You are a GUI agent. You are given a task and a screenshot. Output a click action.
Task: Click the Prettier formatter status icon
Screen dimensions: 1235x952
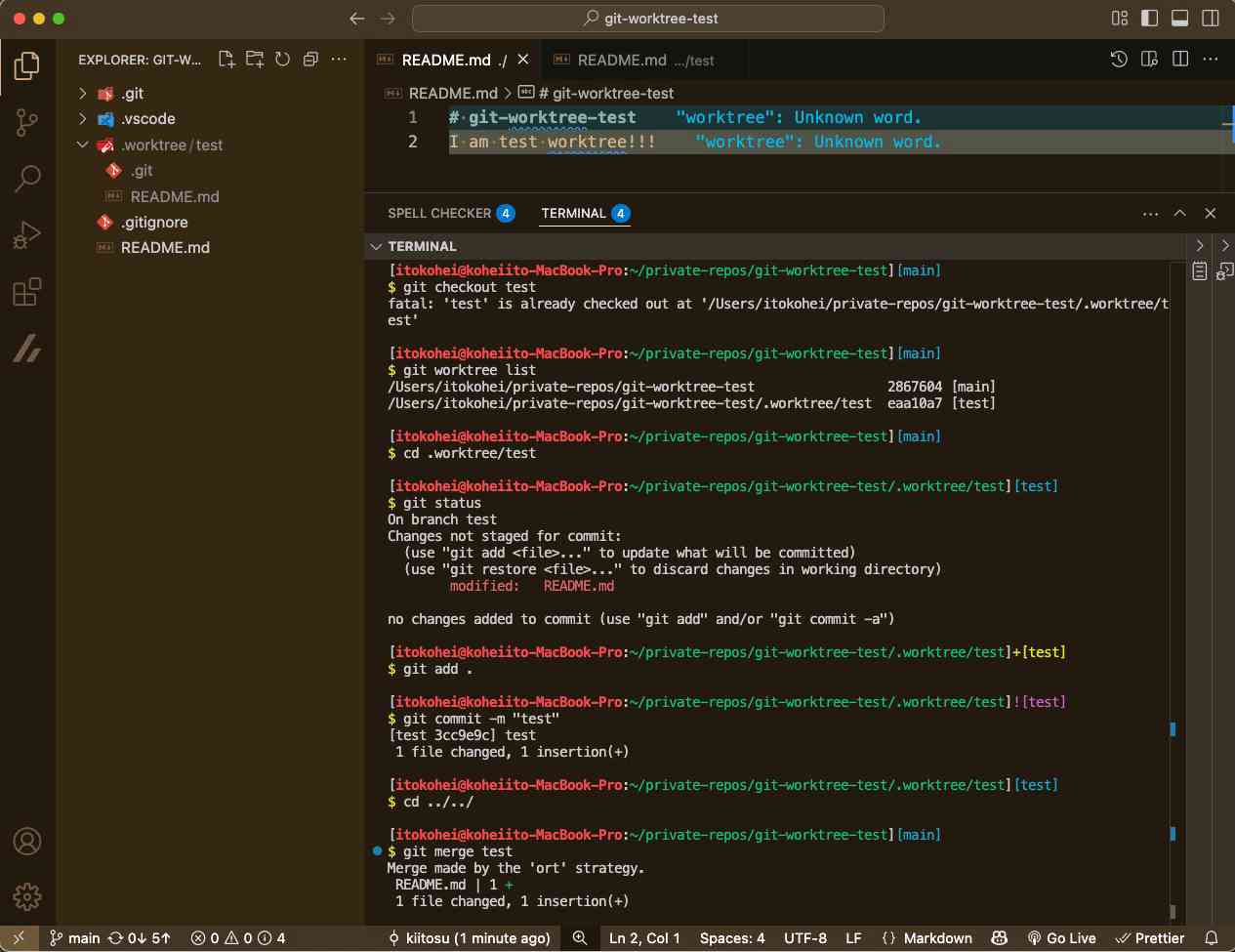[1150, 938]
